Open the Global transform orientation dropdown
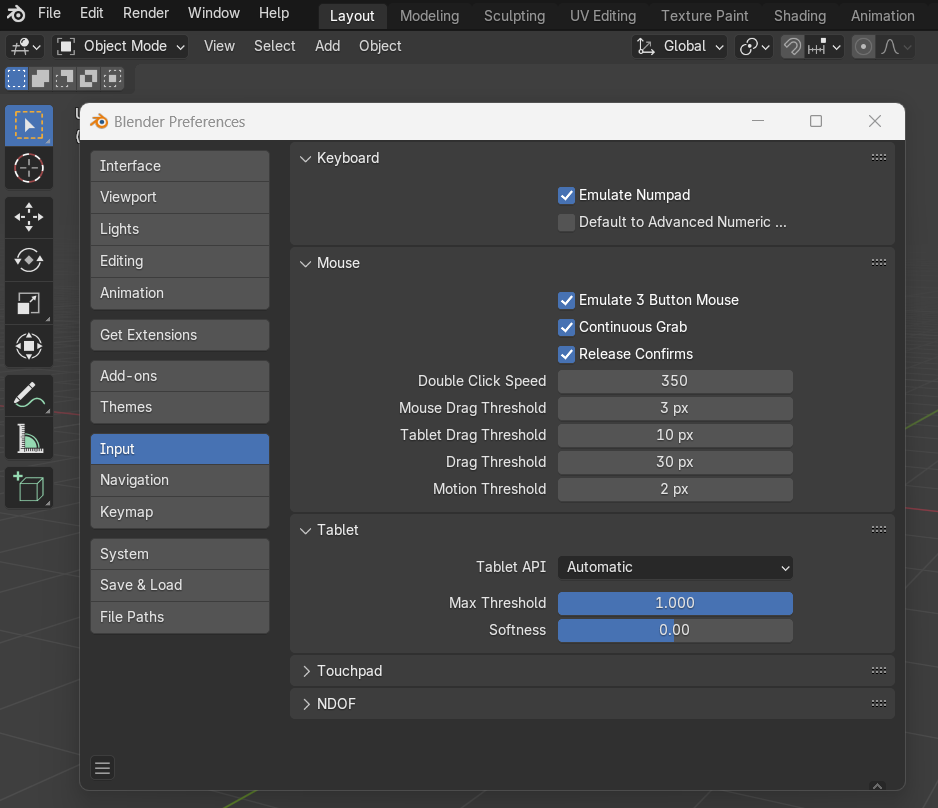Viewport: 938px width, 808px height. point(680,47)
